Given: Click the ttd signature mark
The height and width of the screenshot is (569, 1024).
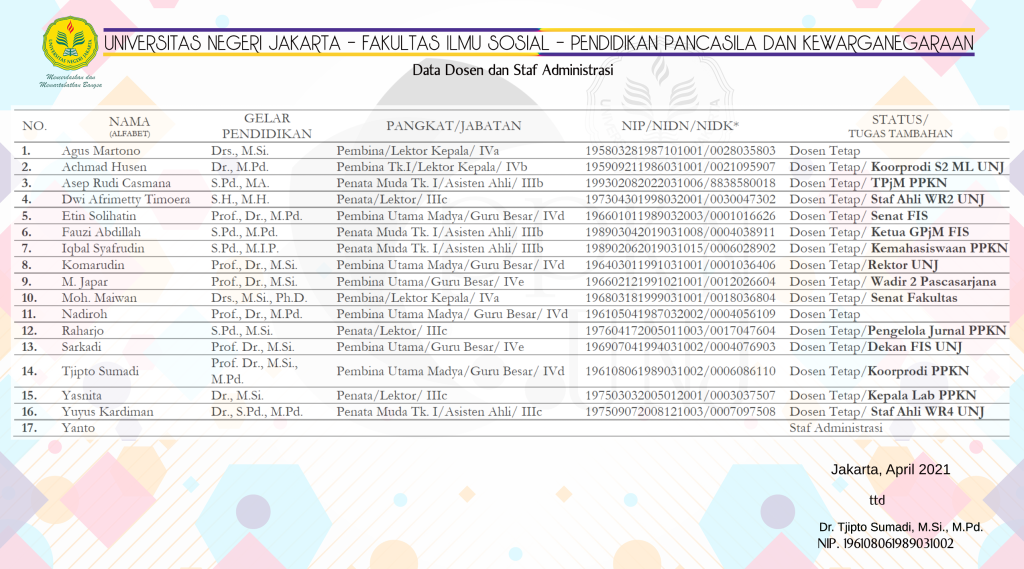Looking at the screenshot, I should (877, 500).
